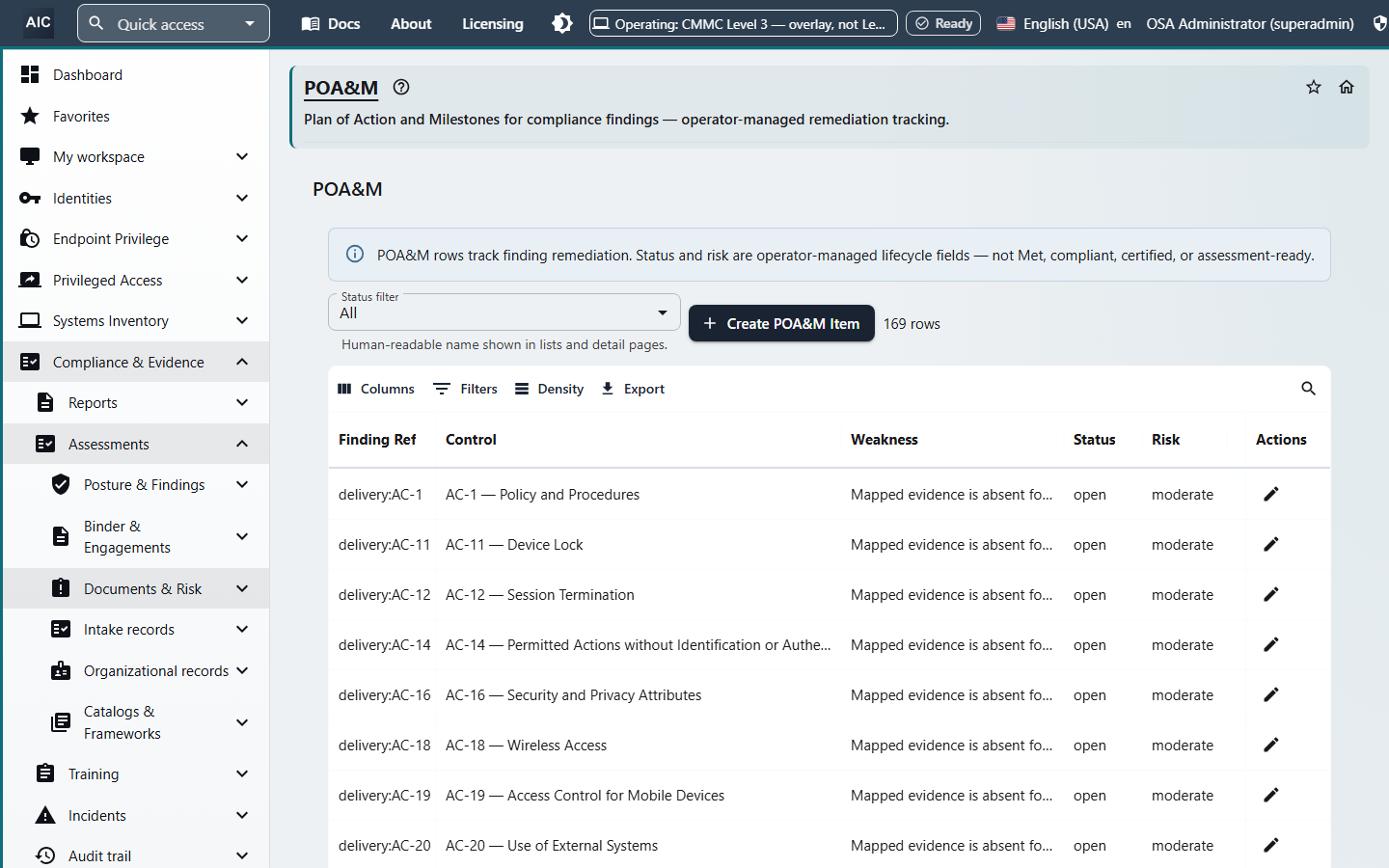This screenshot has height=868, width=1389.
Task: Sort by the Risk column header
Action: (1165, 440)
